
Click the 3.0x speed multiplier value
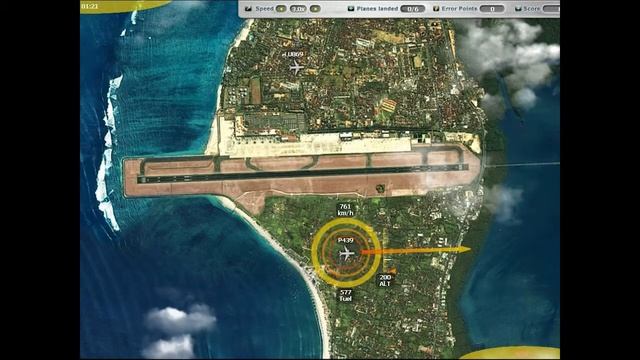[x=298, y=9]
